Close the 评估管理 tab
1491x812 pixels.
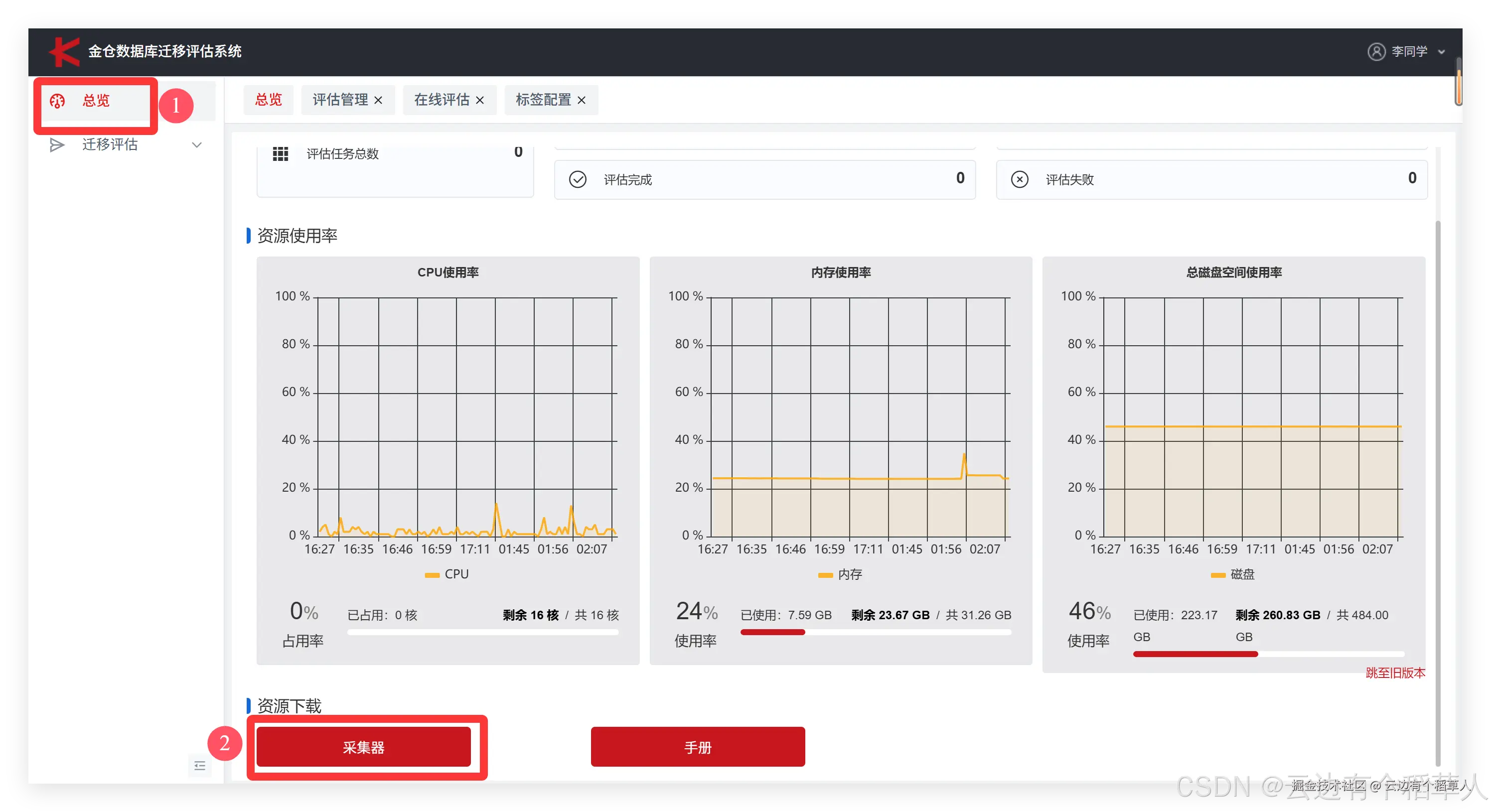[x=379, y=100]
